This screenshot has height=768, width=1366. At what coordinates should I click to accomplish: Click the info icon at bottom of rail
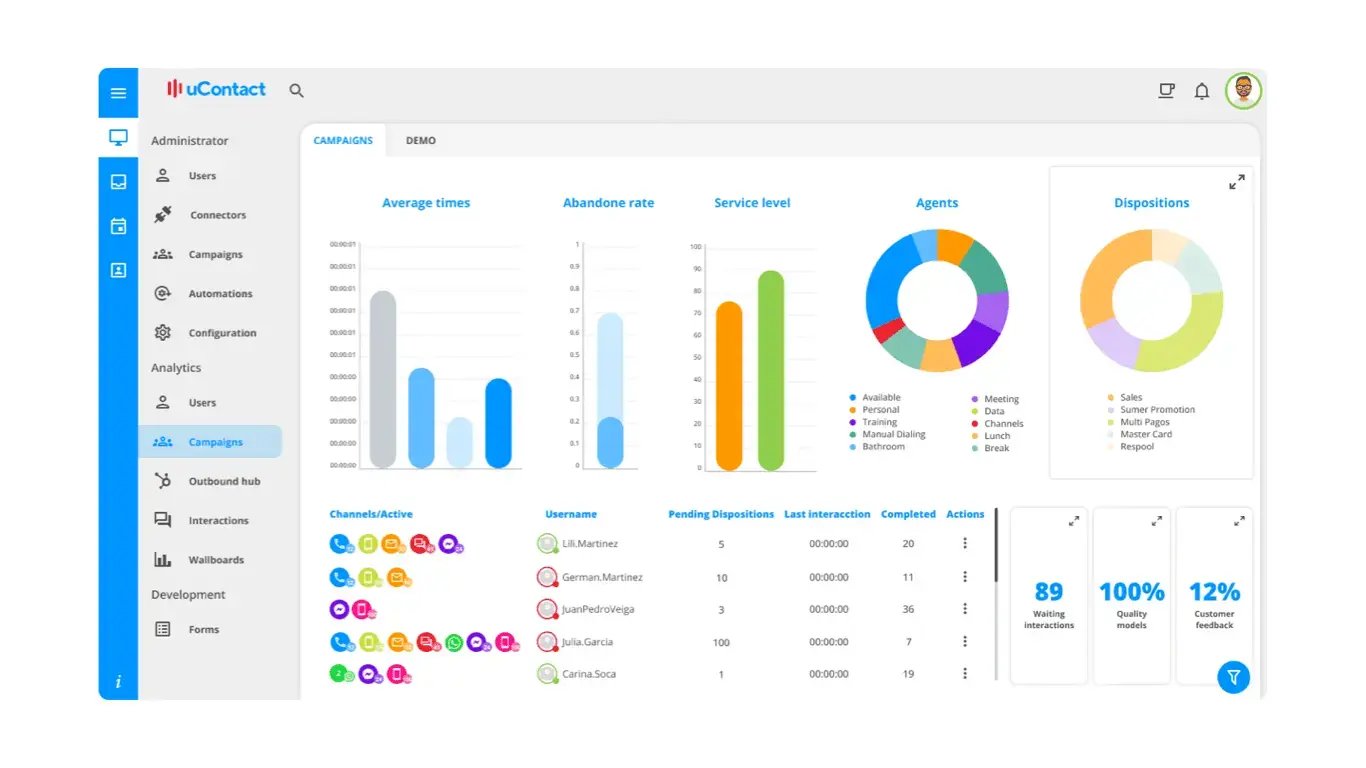pyautogui.click(x=118, y=682)
